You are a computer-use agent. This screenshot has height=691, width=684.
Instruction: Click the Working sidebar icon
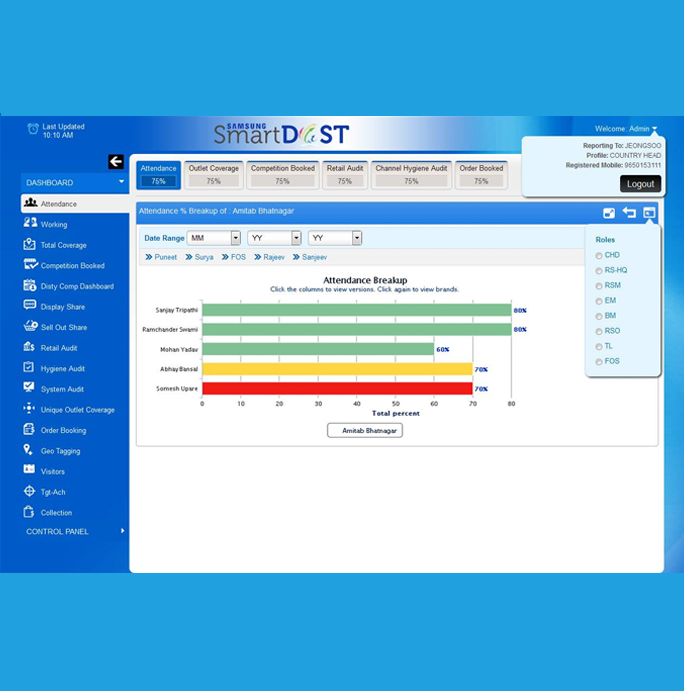(x=30, y=223)
